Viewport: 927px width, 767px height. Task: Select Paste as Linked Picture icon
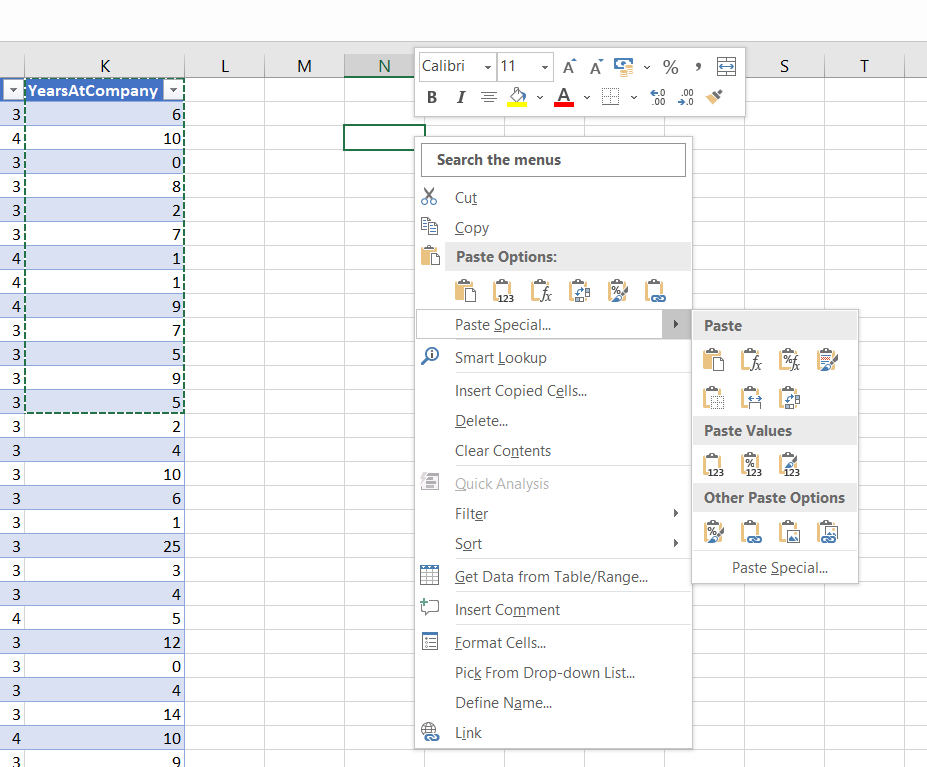tap(827, 532)
